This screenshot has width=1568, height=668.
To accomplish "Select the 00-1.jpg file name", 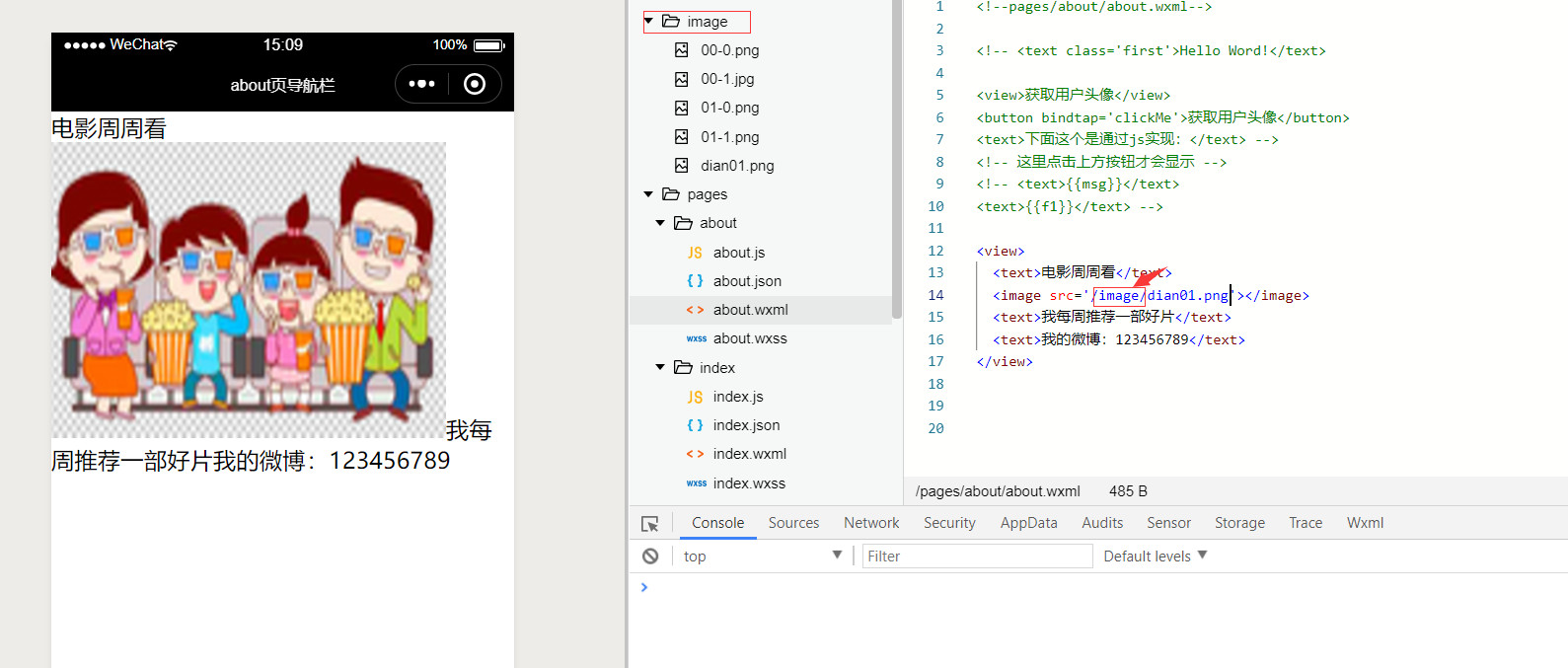I will point(727,79).
